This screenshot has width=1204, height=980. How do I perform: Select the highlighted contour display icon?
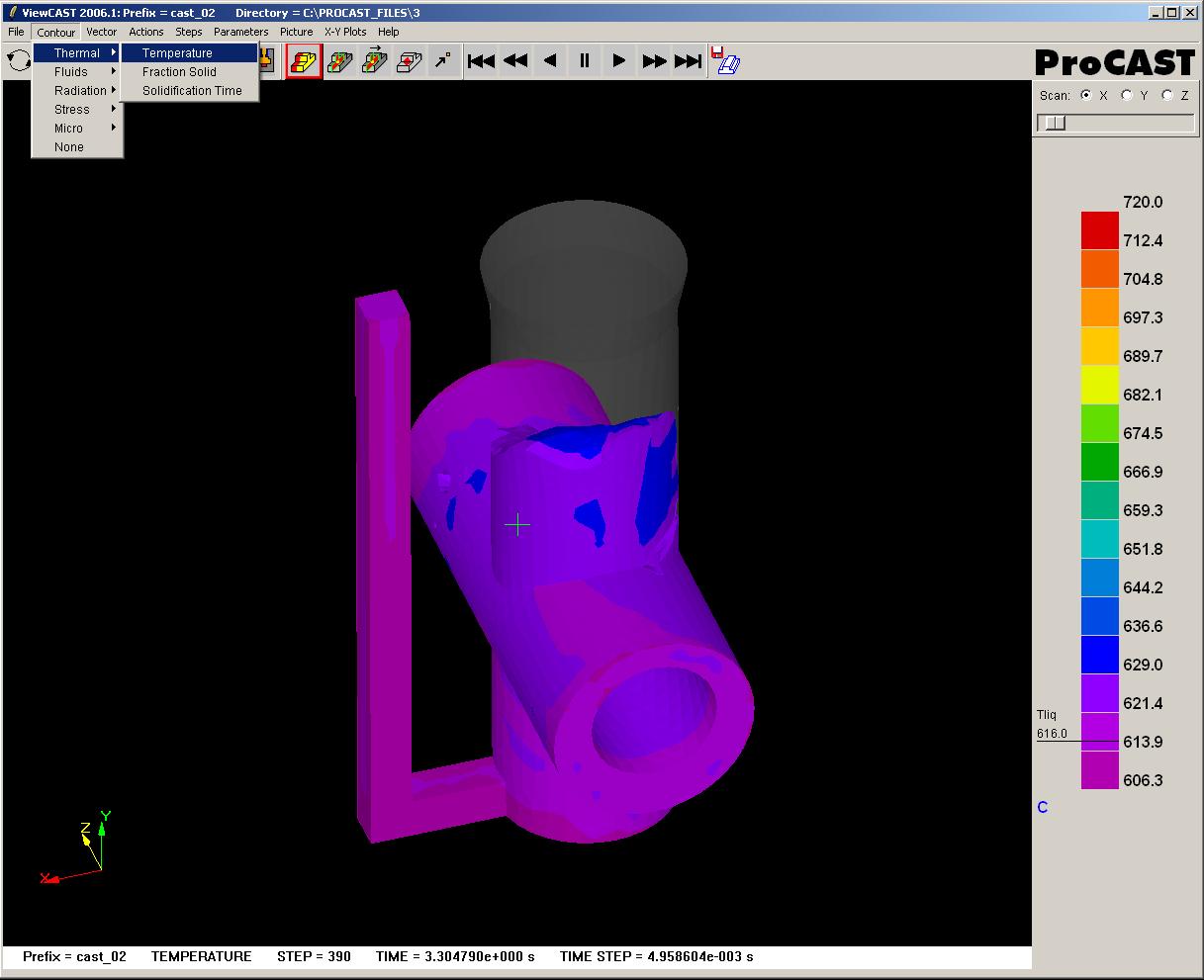[x=304, y=60]
